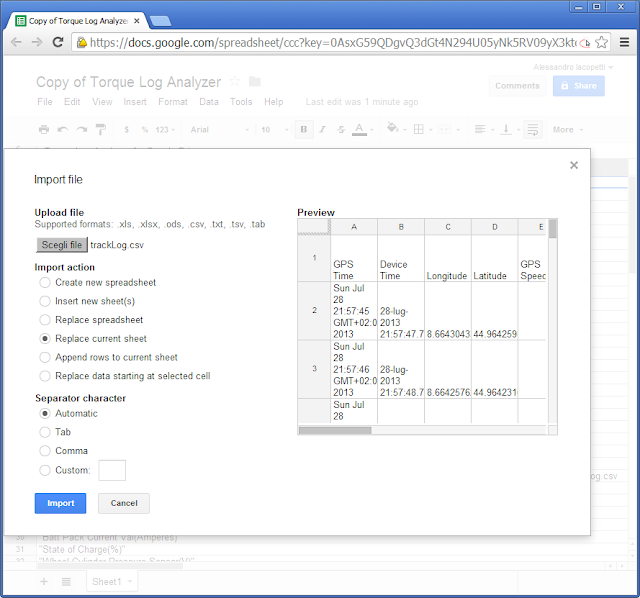The height and width of the screenshot is (598, 640).
Task: Click the Share button
Action: pos(579,86)
